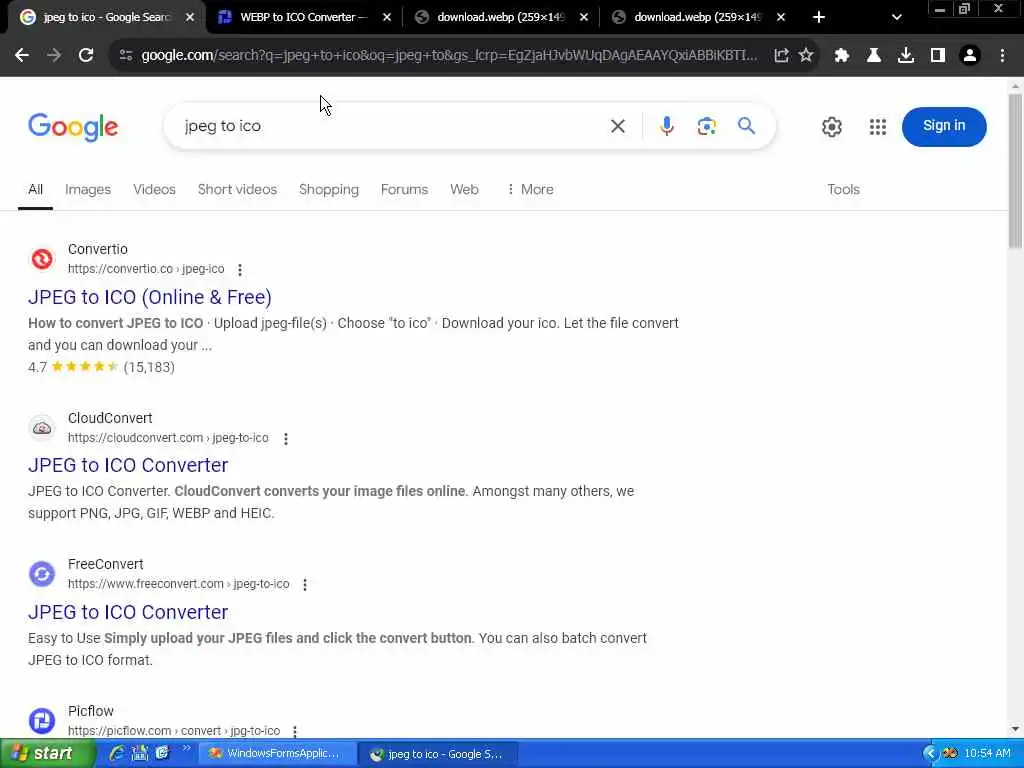This screenshot has height=768, width=1024.
Task: Expand the More search filters
Action: [x=530, y=189]
